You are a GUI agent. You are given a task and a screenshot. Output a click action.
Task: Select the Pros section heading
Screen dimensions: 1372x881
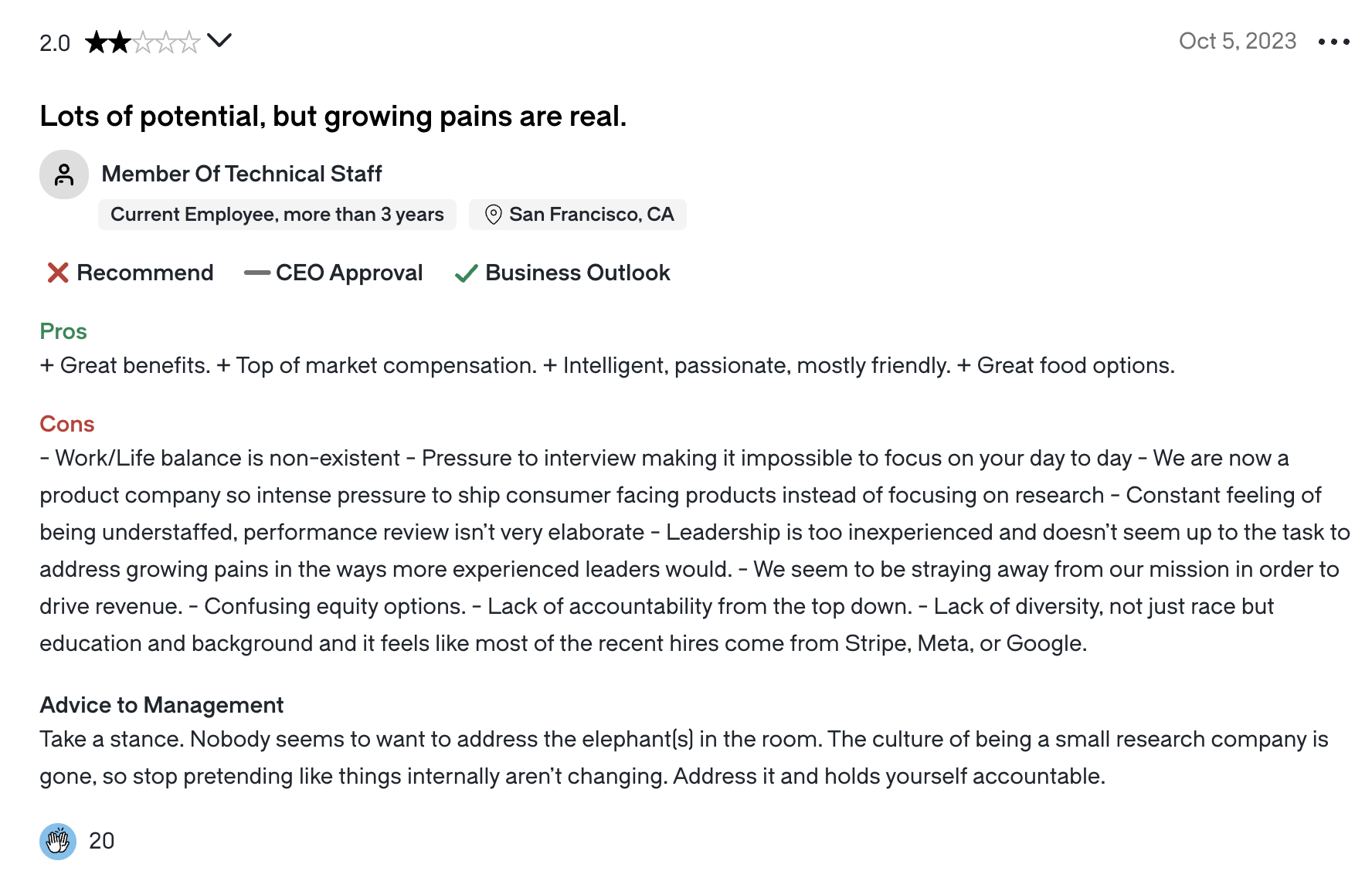63,331
